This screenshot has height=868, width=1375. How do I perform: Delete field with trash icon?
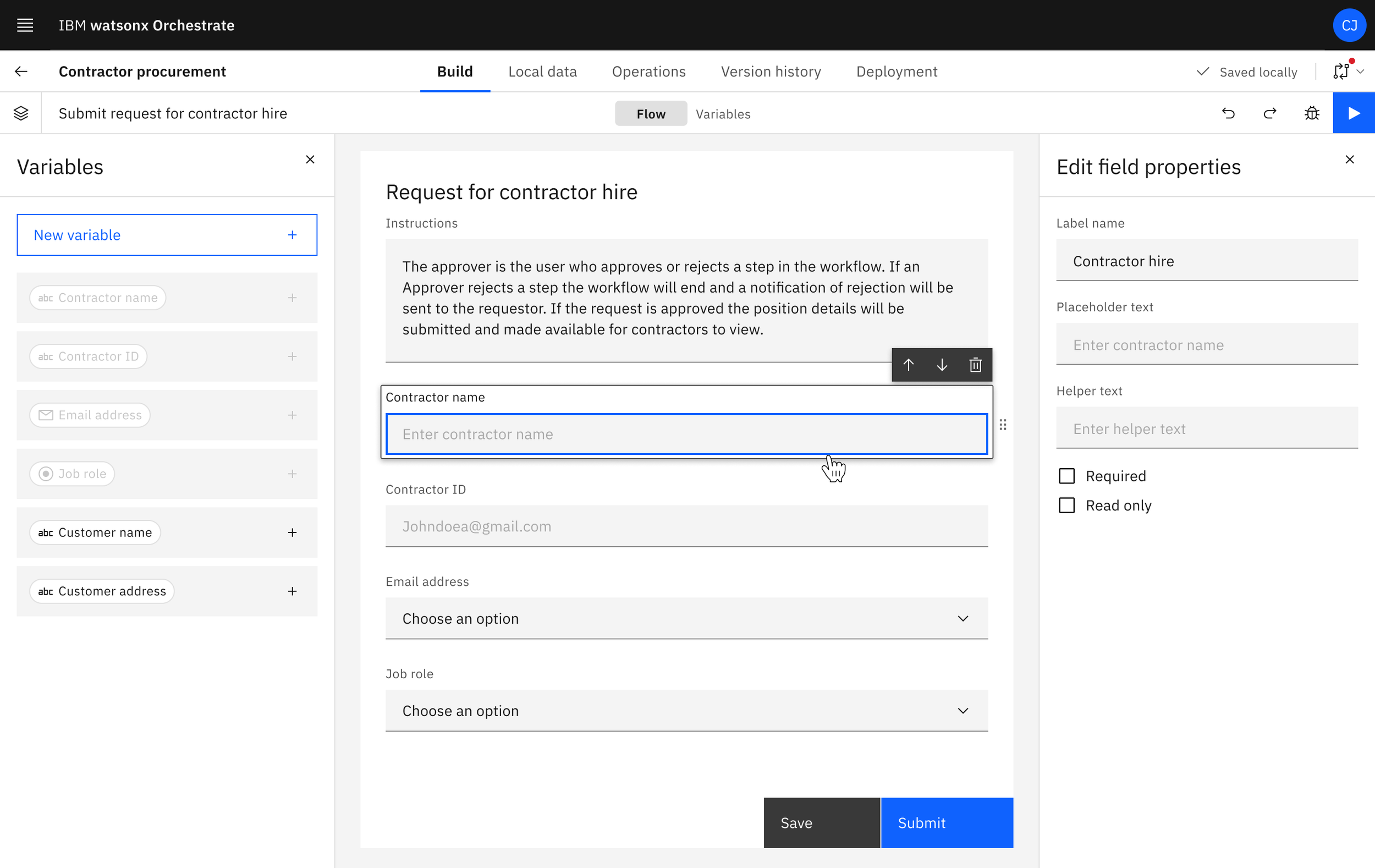click(975, 365)
